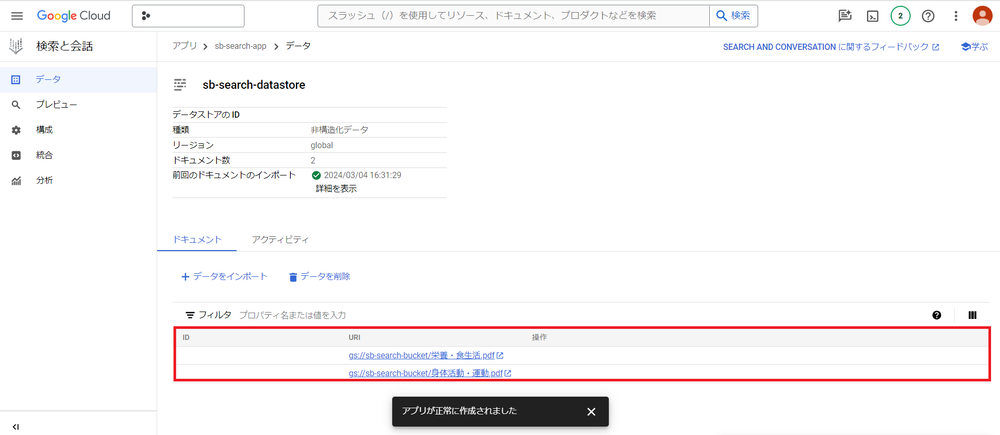The width and height of the screenshot is (1000, 435).
Task: Click the フィルタ filter icon
Action: (x=190, y=315)
